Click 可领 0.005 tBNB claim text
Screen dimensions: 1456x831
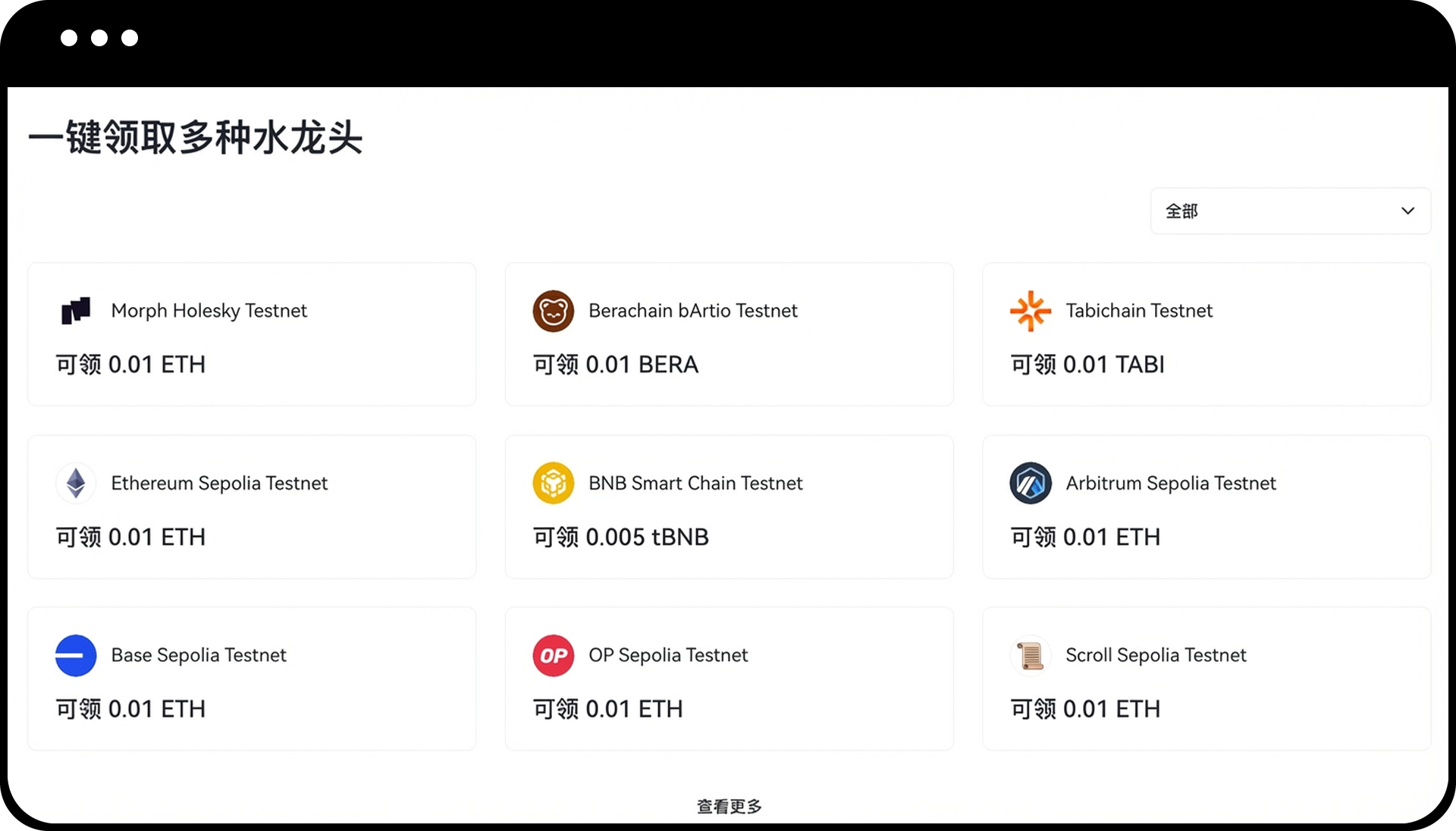click(620, 537)
